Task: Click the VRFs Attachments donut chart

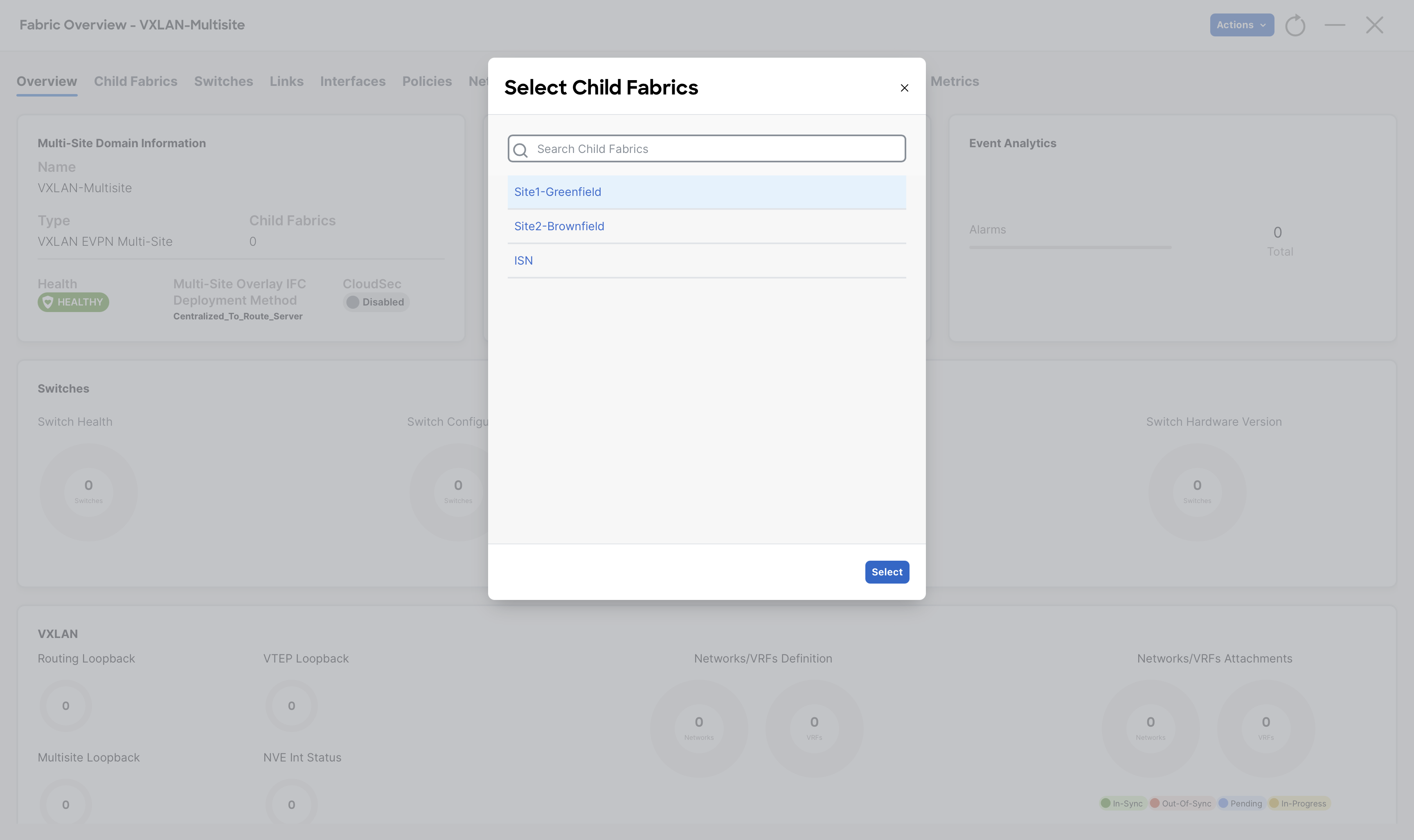Action: pyautogui.click(x=1266, y=728)
